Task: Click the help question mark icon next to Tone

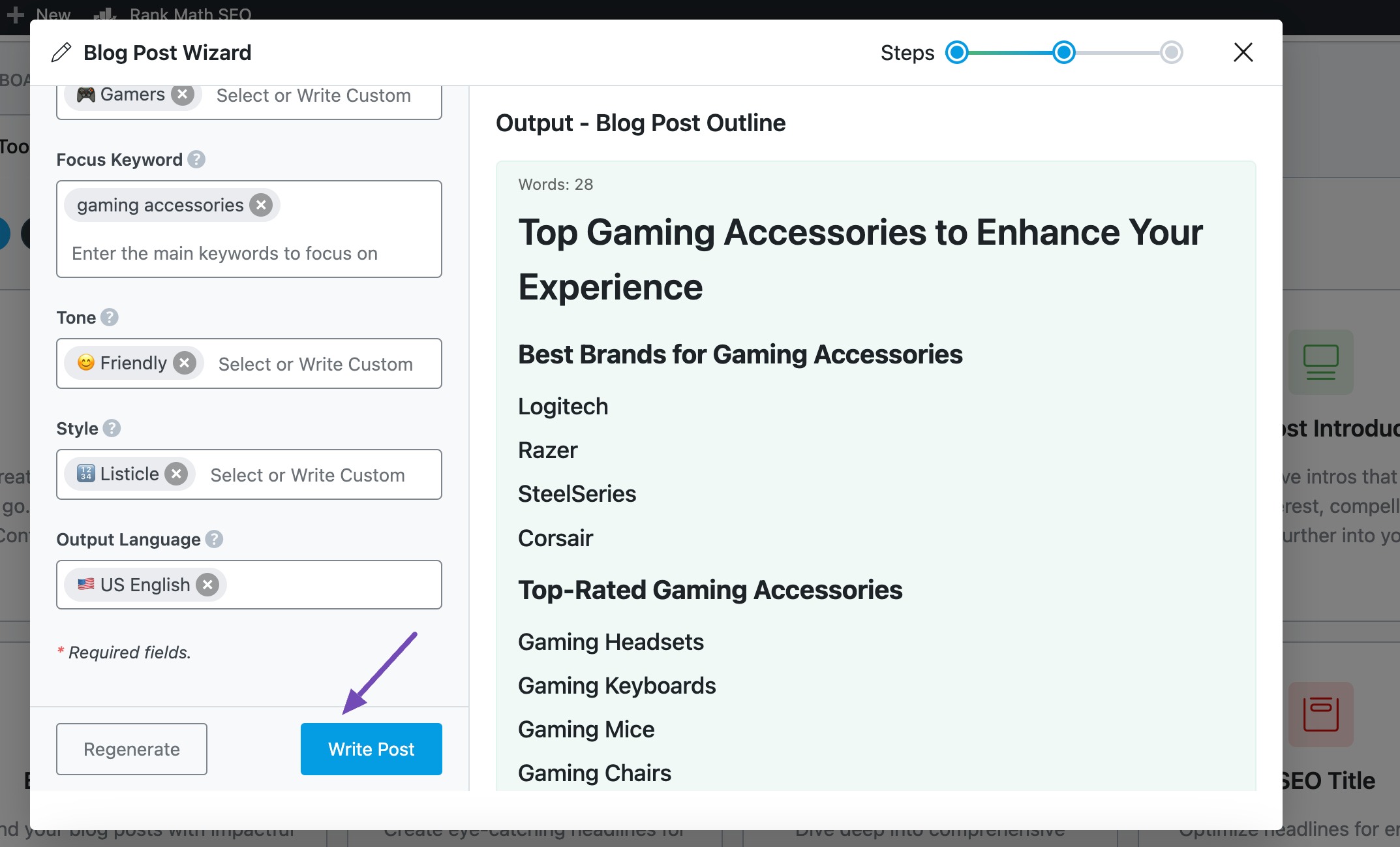Action: click(110, 317)
